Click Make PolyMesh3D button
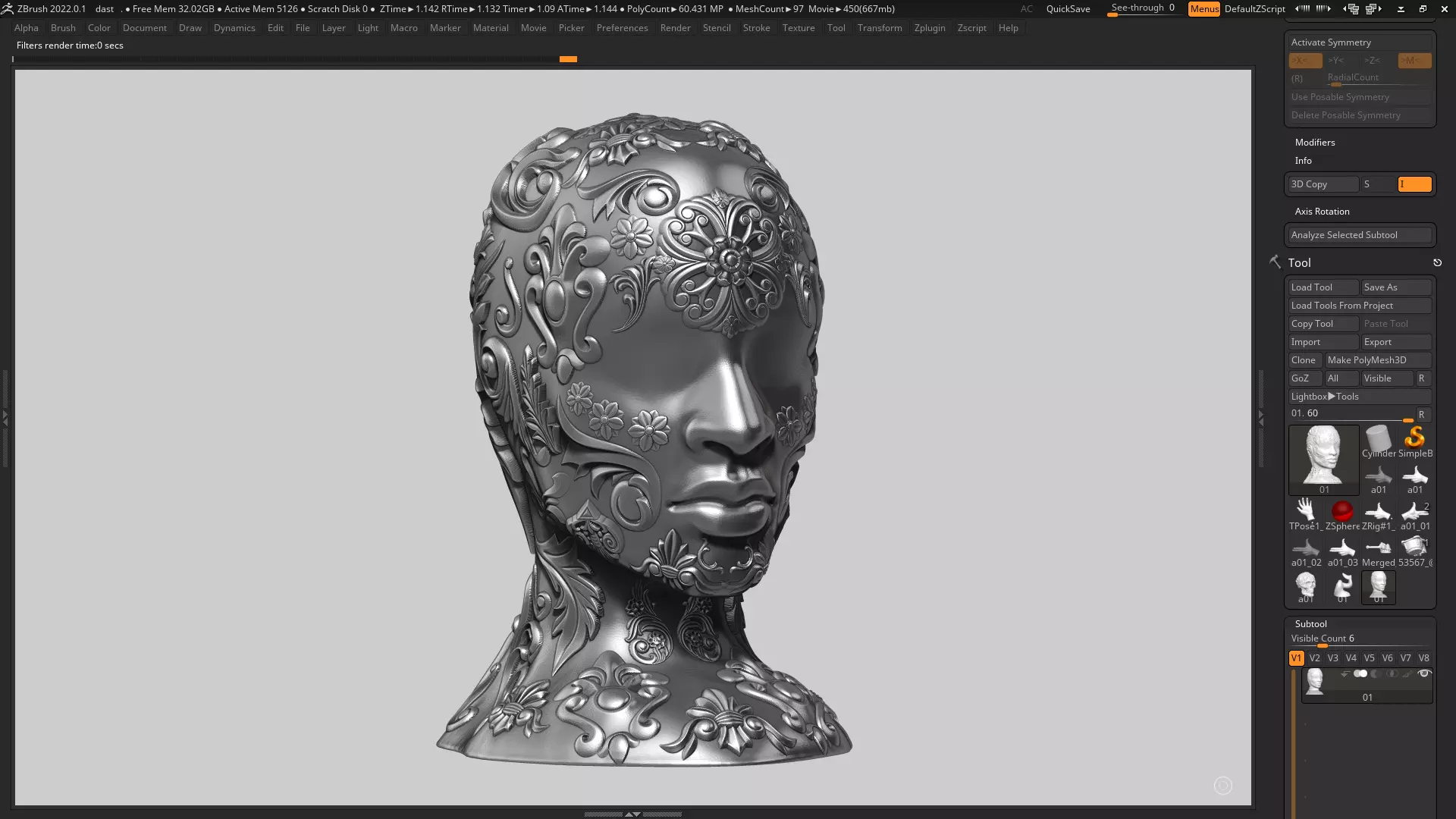Viewport: 1456px width, 819px height. pyautogui.click(x=1378, y=360)
